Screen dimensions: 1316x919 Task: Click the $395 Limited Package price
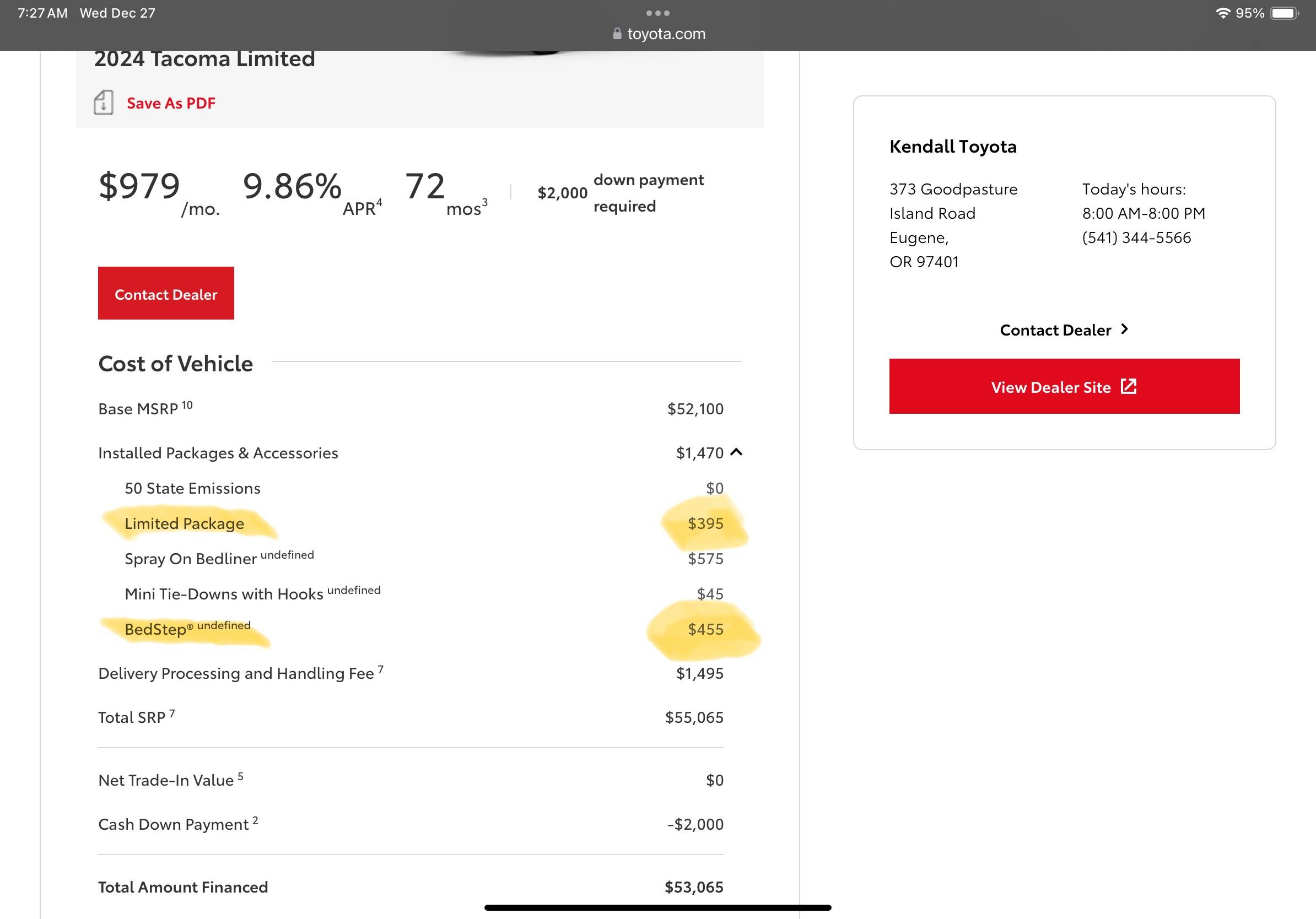point(705,523)
